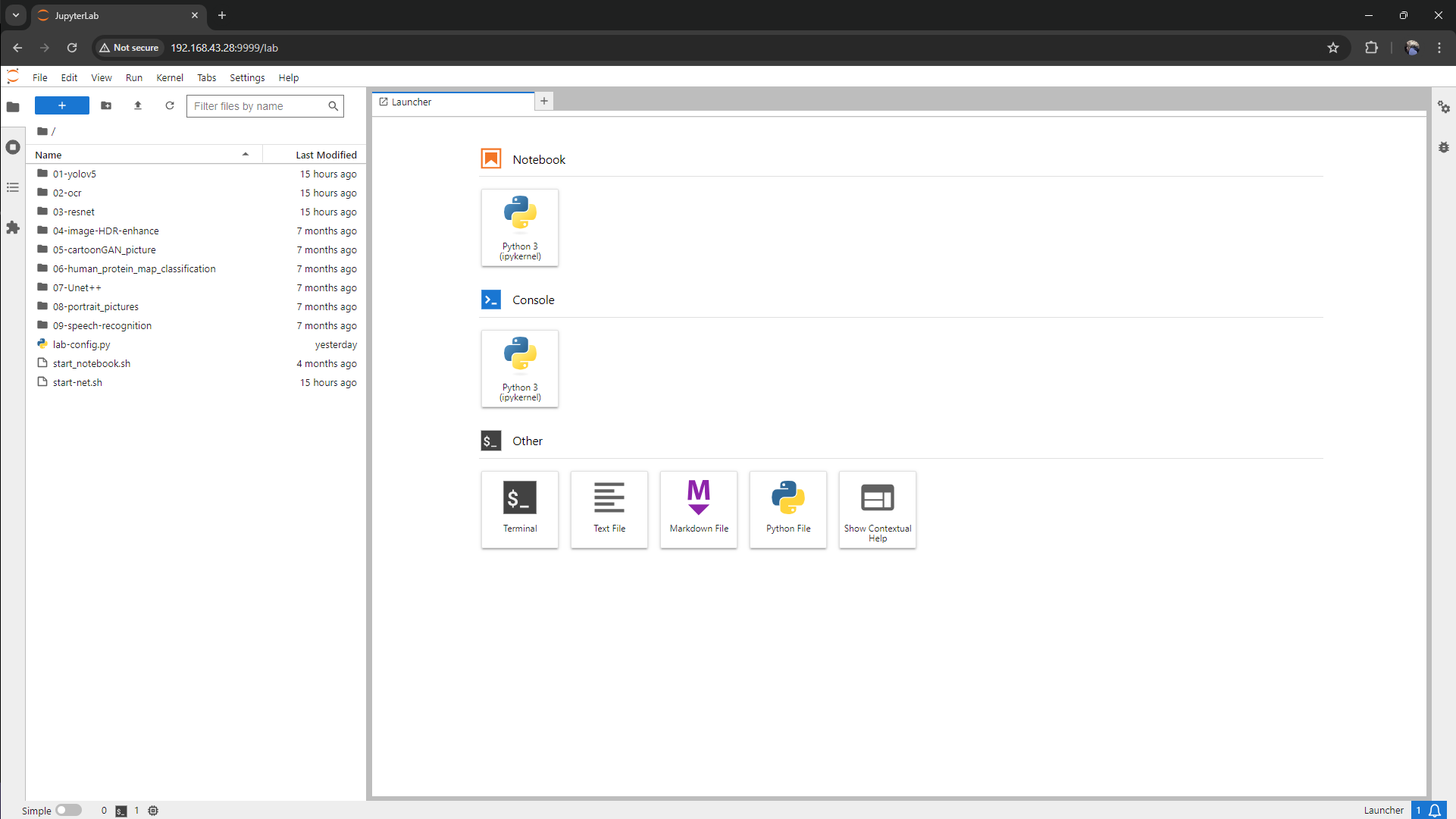Viewport: 1456px width, 819px height.
Task: Toggle the File Browser sidebar
Action: point(13,107)
